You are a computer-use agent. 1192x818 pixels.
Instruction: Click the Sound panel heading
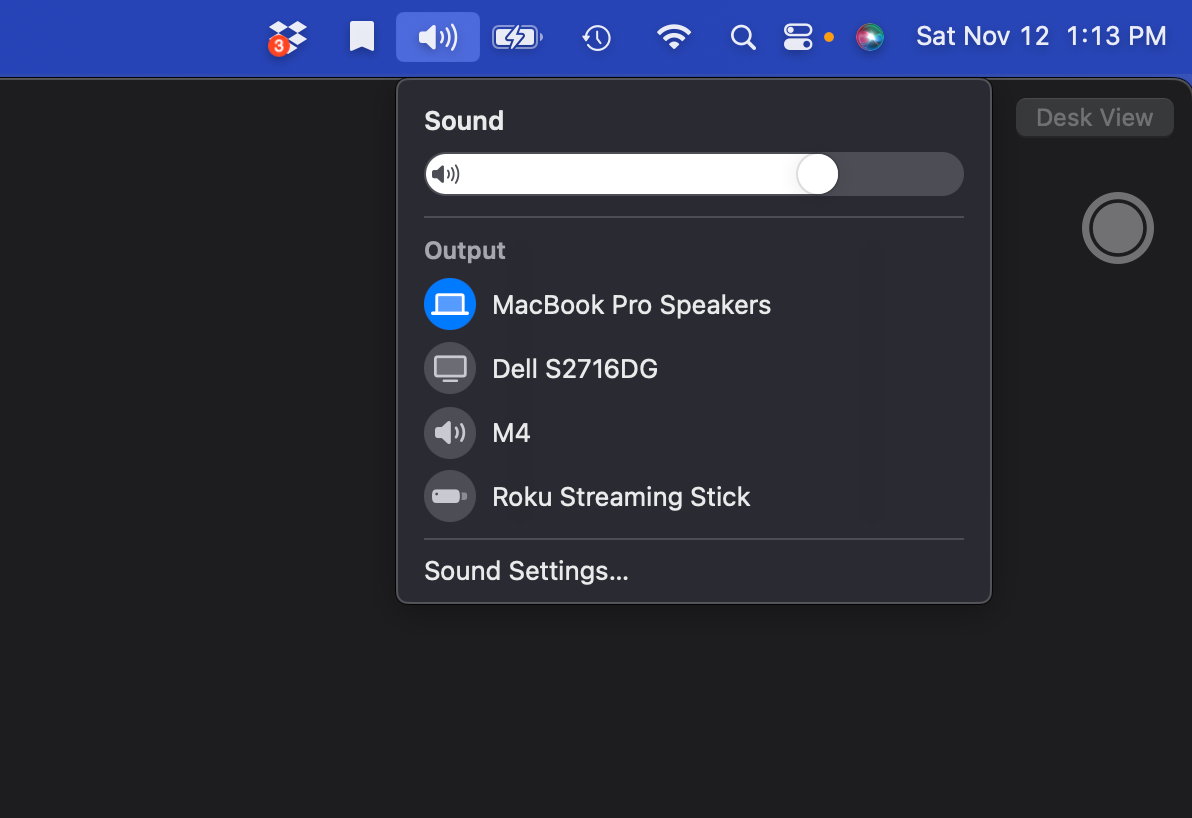tap(464, 120)
